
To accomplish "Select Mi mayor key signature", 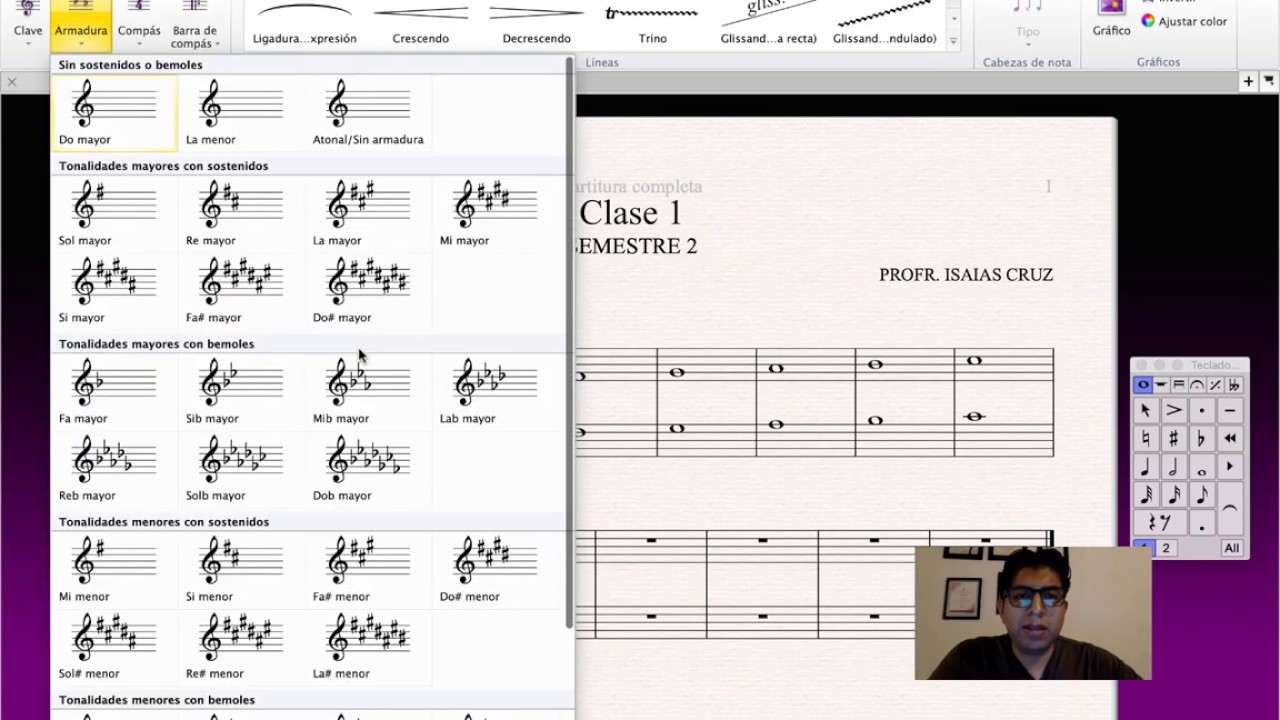I will pos(495,214).
